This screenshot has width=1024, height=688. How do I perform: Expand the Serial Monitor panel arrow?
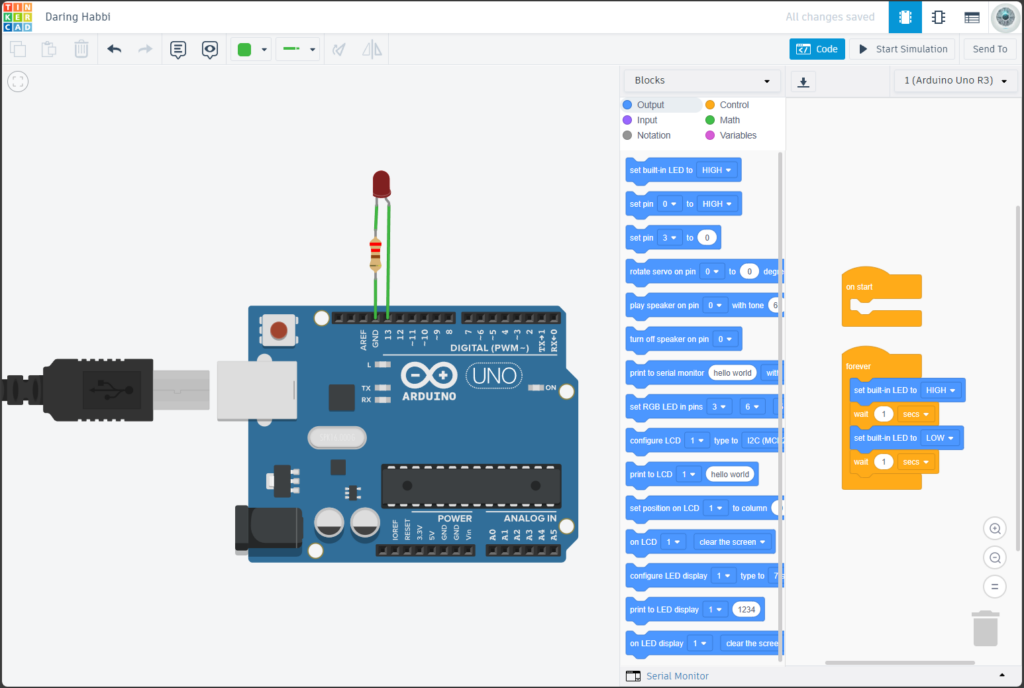click(x=1002, y=676)
